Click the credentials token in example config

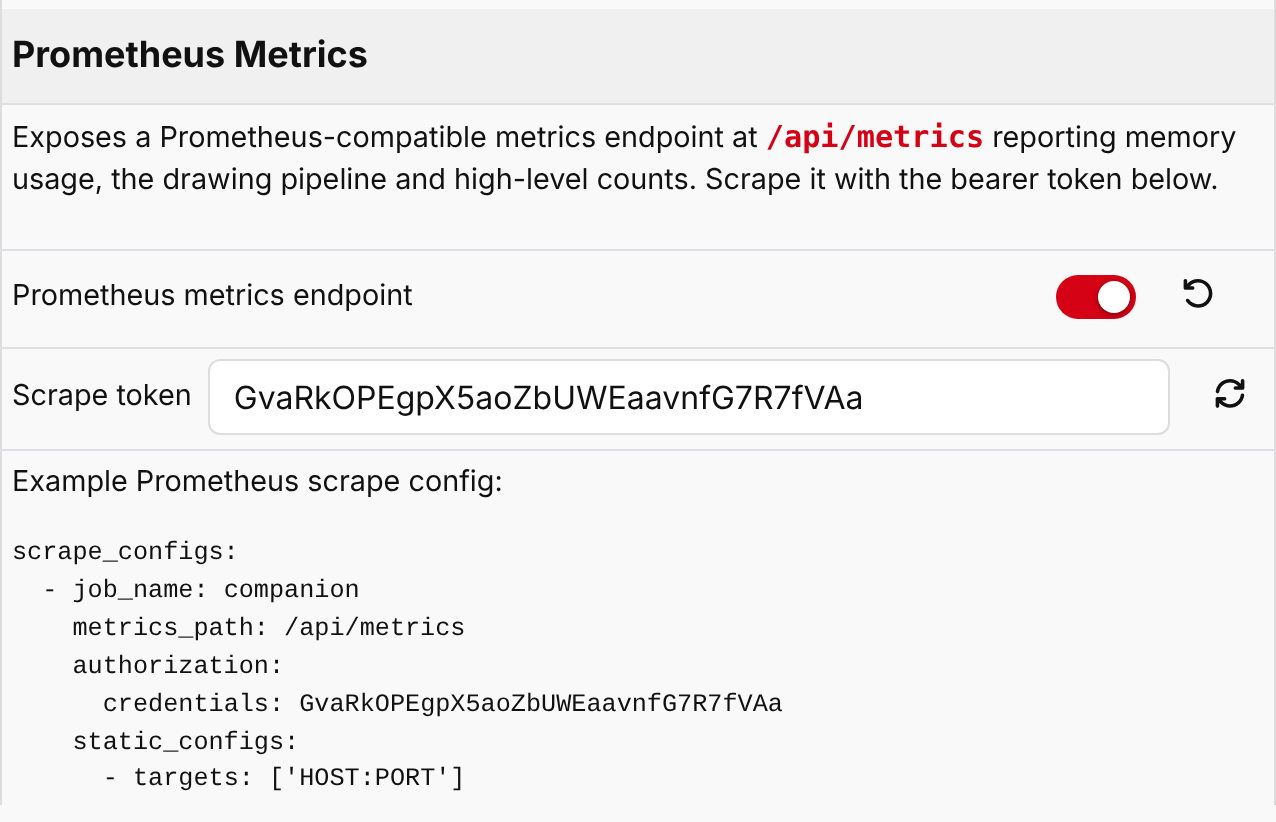coord(541,704)
